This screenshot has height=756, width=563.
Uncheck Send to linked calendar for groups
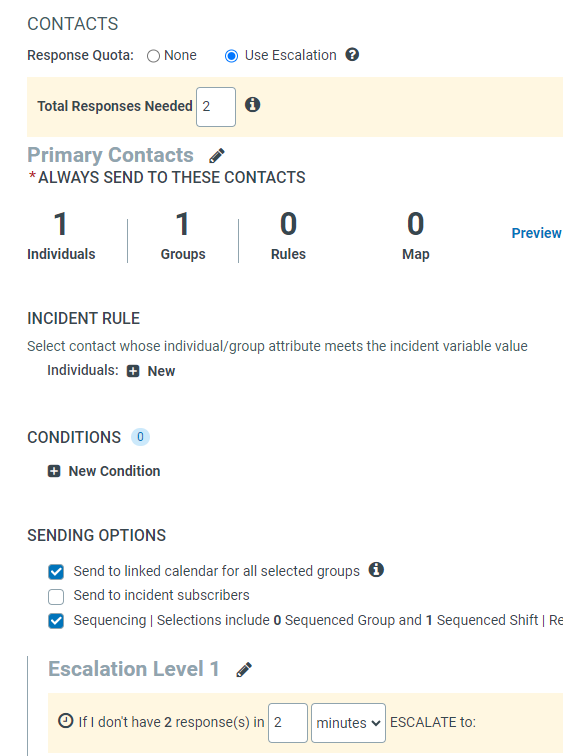click(56, 572)
